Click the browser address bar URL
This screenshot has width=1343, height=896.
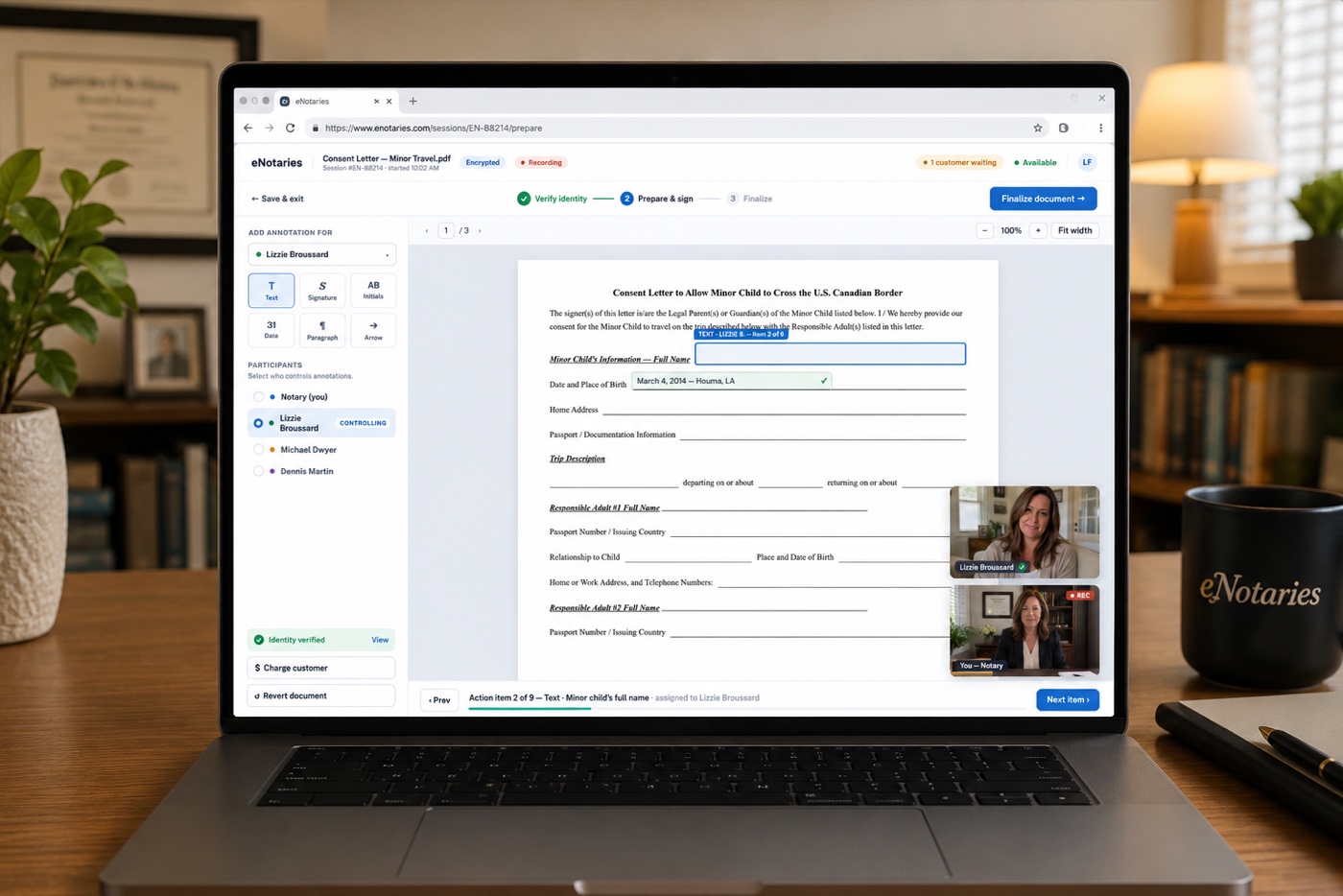click(434, 128)
